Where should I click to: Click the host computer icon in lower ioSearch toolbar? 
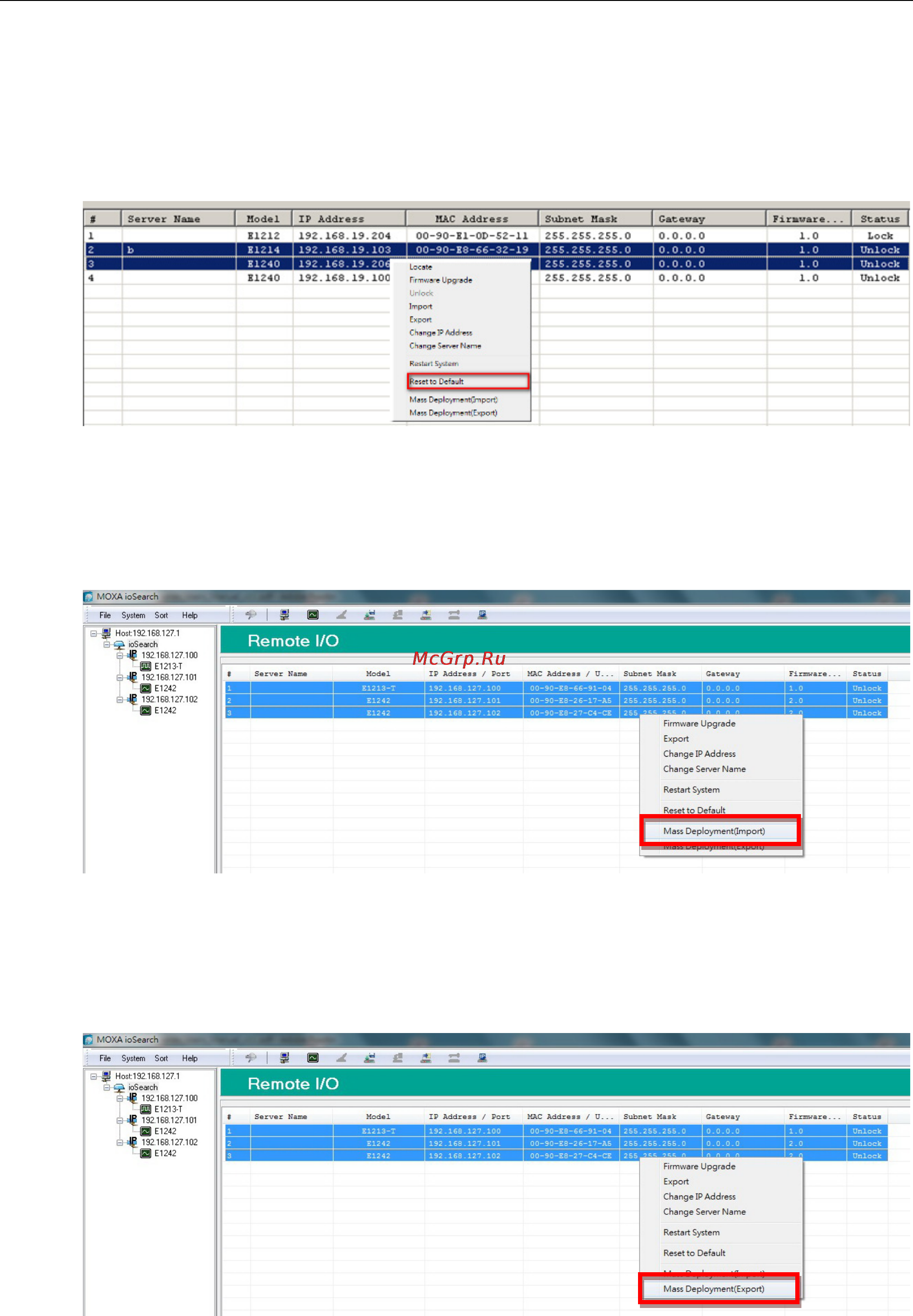pyautogui.click(x=284, y=1058)
